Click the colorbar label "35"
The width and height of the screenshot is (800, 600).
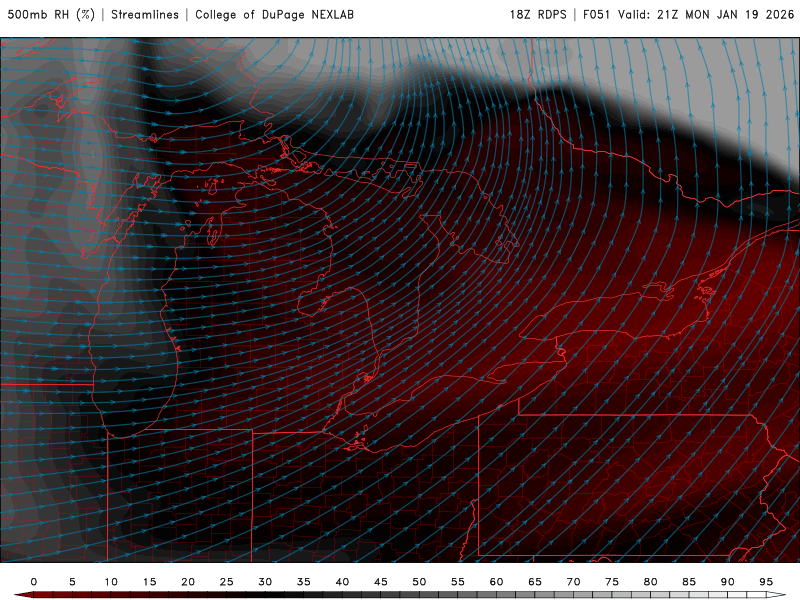[304, 582]
